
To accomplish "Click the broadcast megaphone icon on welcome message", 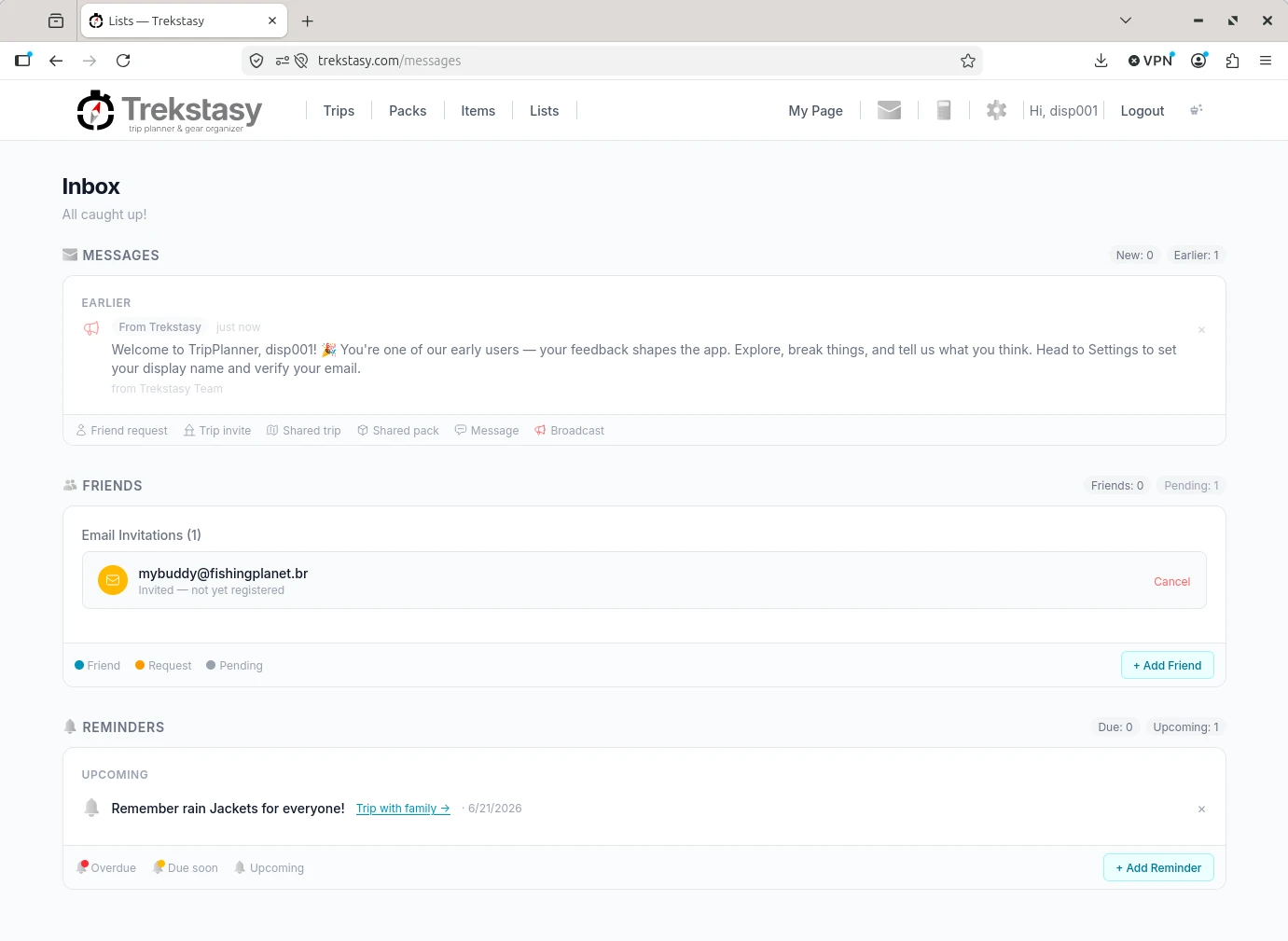I will pyautogui.click(x=91, y=328).
